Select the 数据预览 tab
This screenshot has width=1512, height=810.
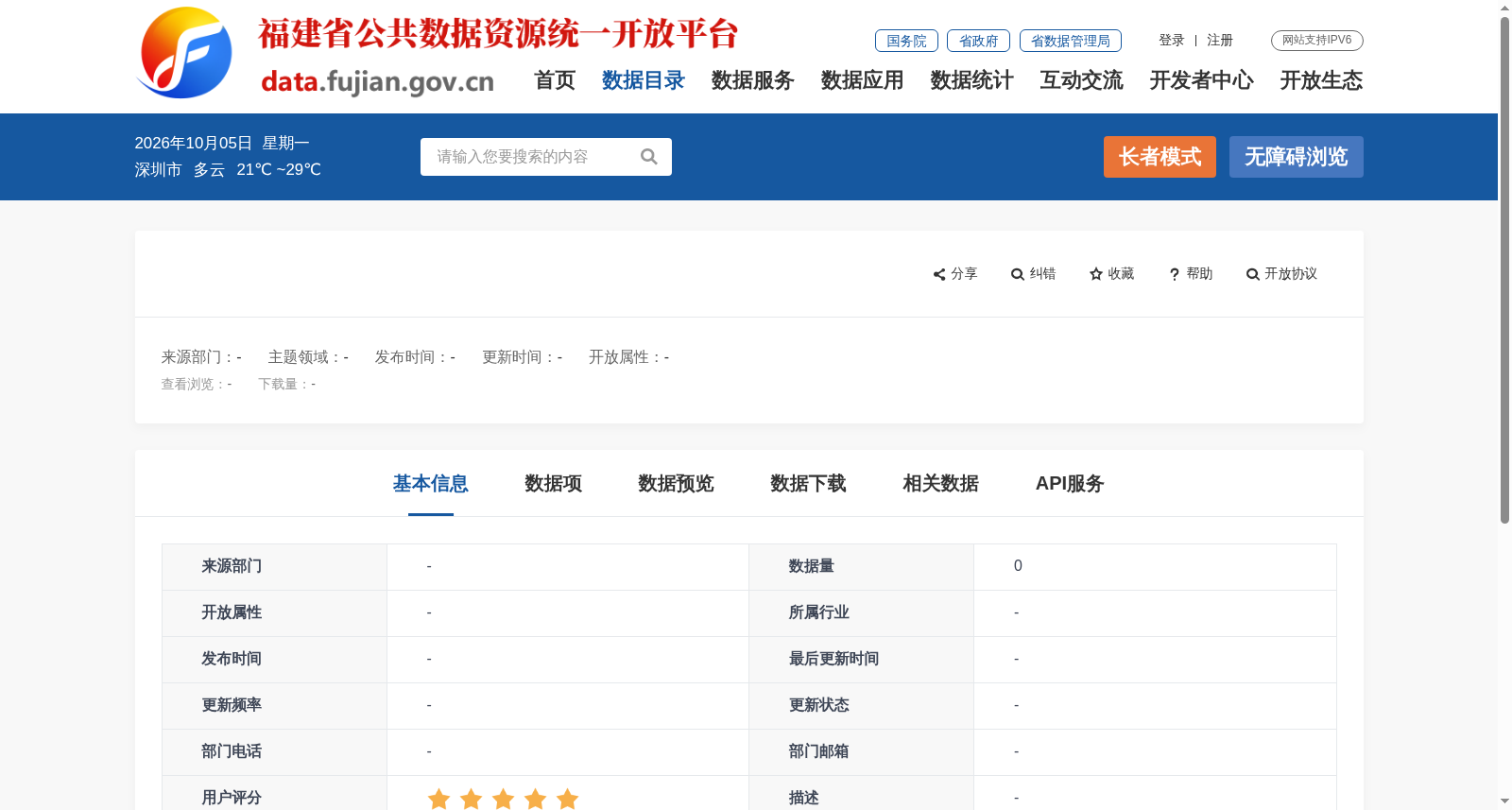tap(677, 484)
